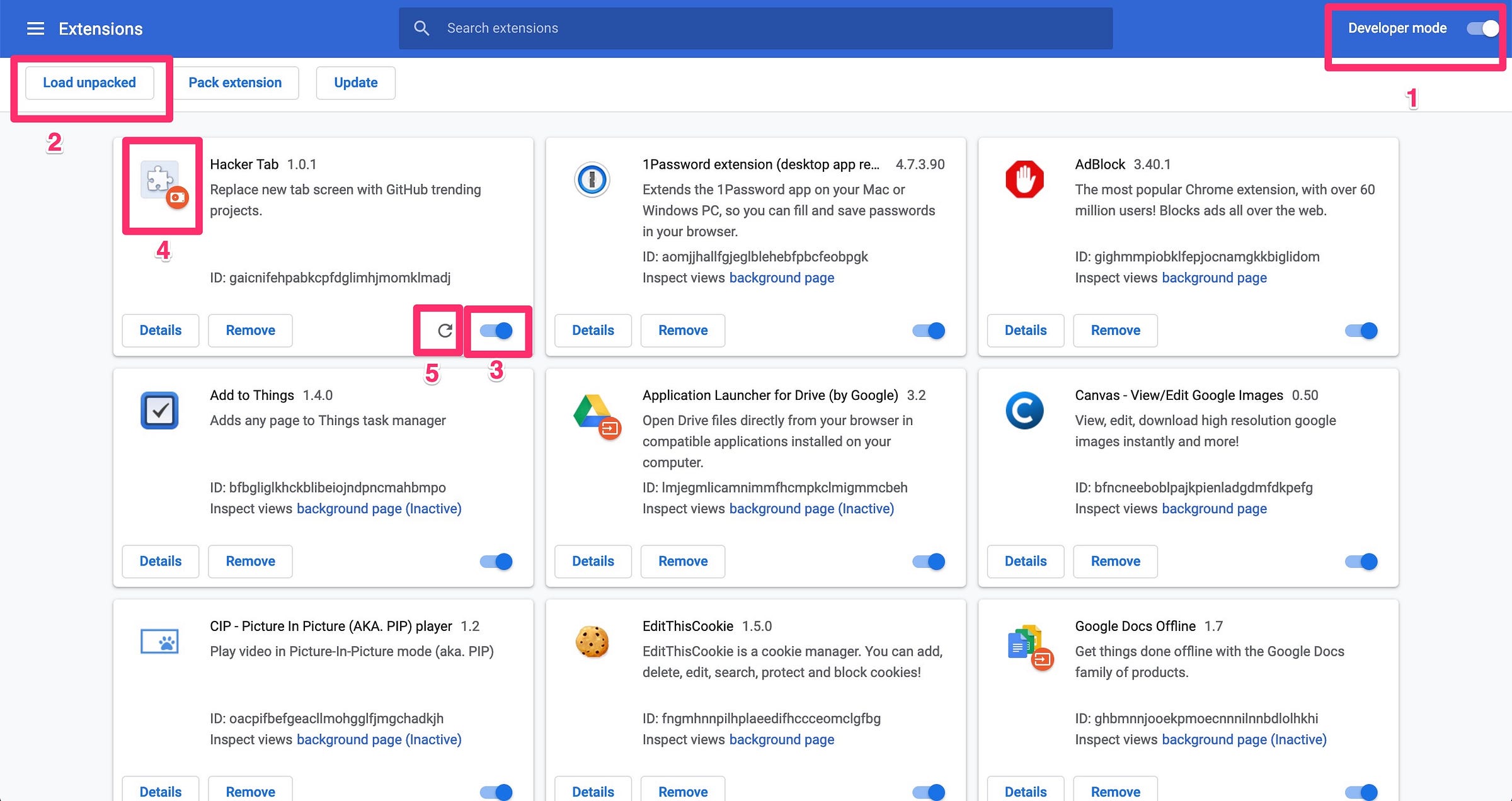Image resolution: width=1512 pixels, height=801 pixels.
Task: Click the AdBlock version 3.40.1 text
Action: click(1152, 165)
